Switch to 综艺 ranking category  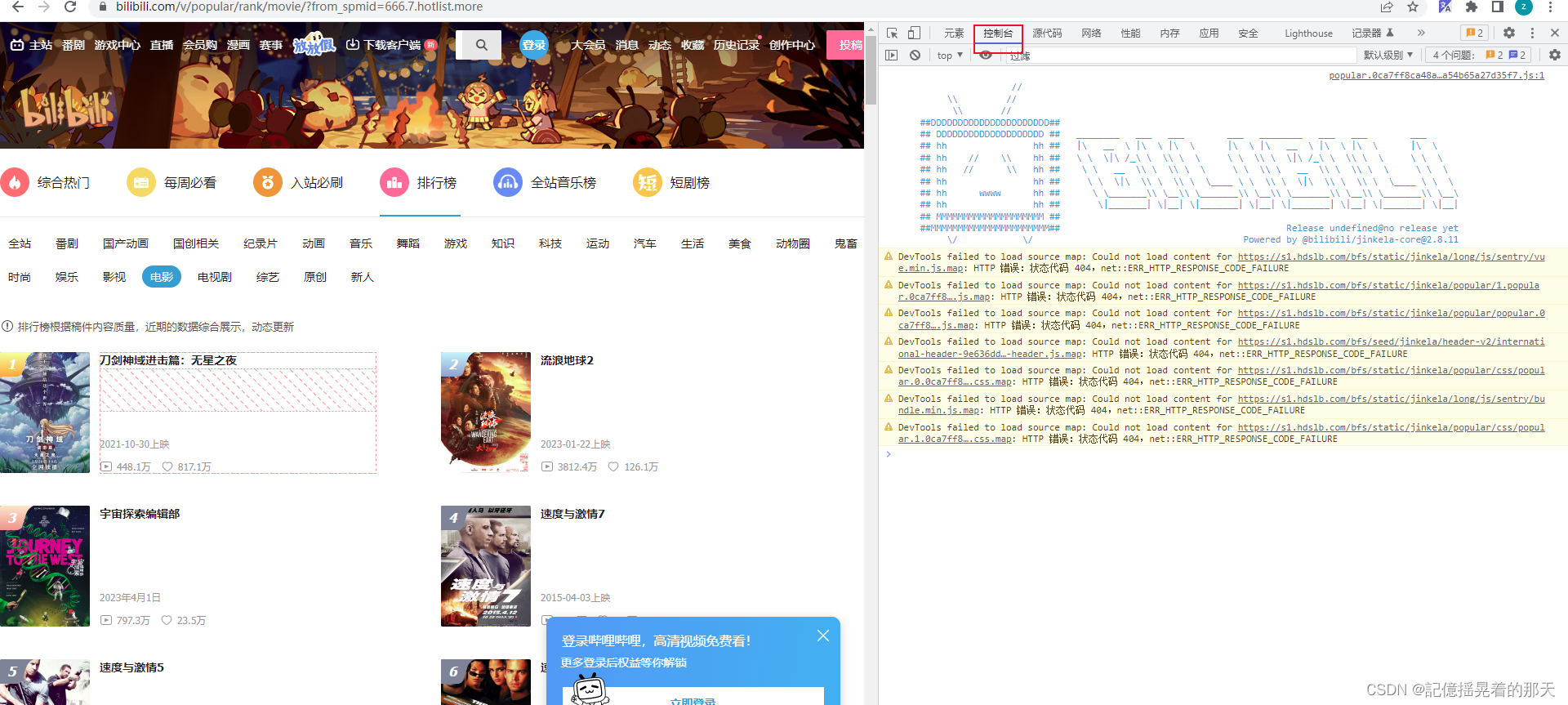click(268, 277)
